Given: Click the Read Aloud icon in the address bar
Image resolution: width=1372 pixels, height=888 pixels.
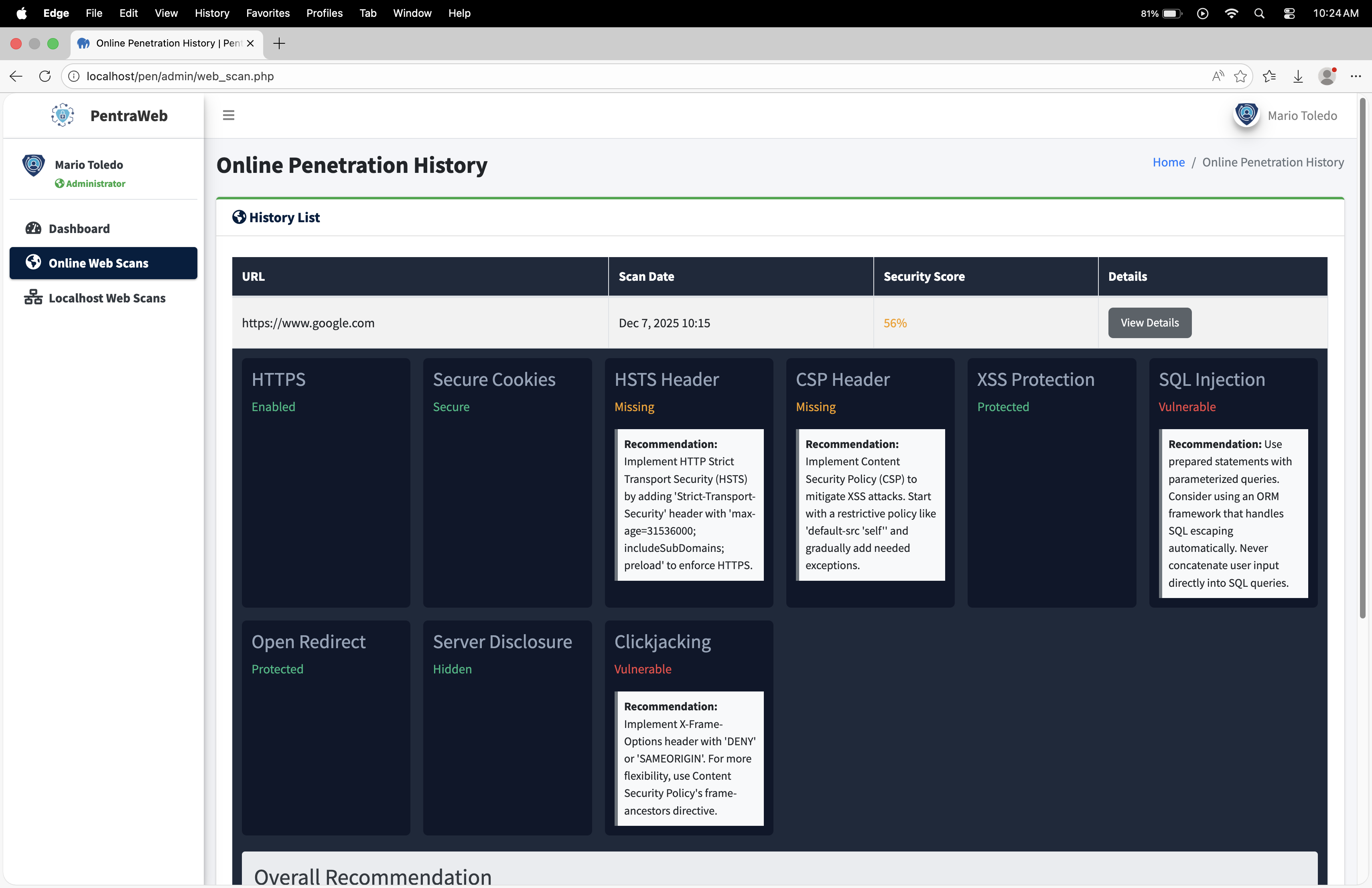Looking at the screenshot, I should point(1217,76).
